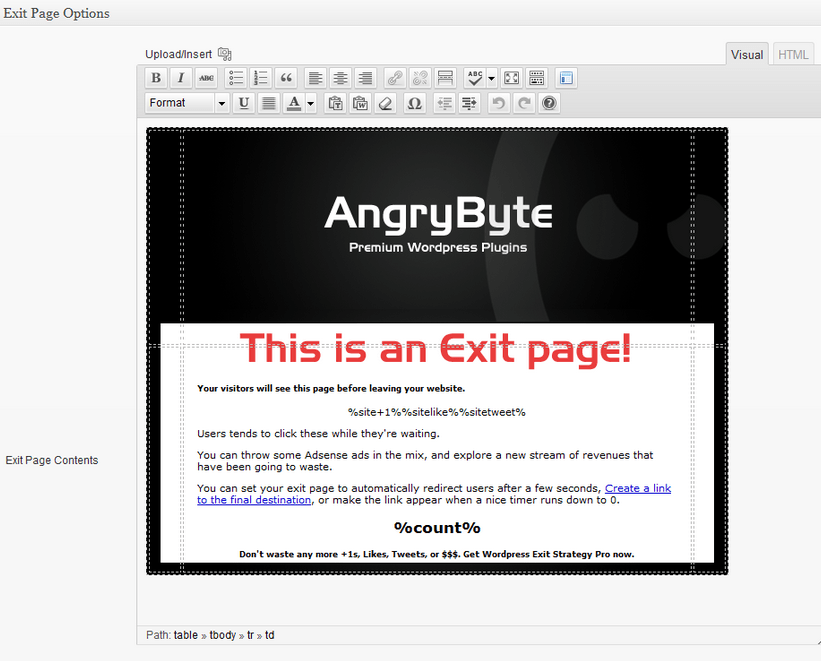Apply strikethrough formatting
The image size is (821, 661).
pyautogui.click(x=206, y=78)
